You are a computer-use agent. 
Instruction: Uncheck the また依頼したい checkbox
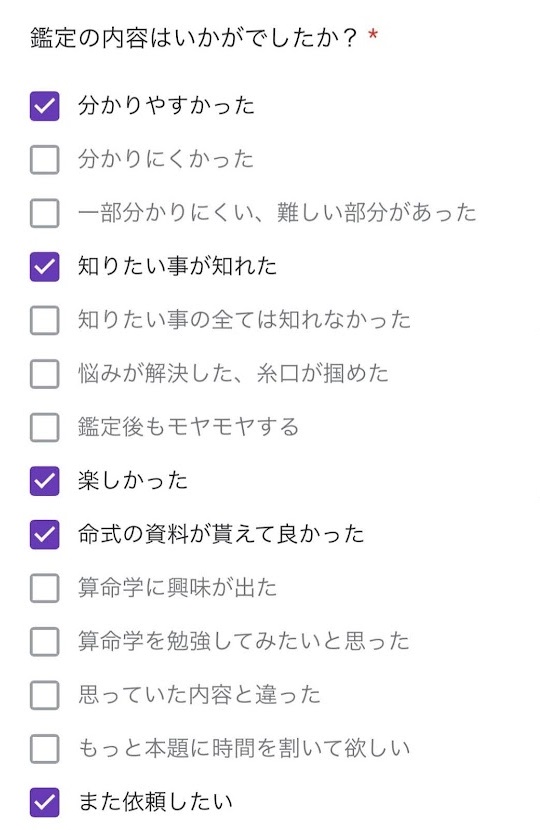coord(44,802)
